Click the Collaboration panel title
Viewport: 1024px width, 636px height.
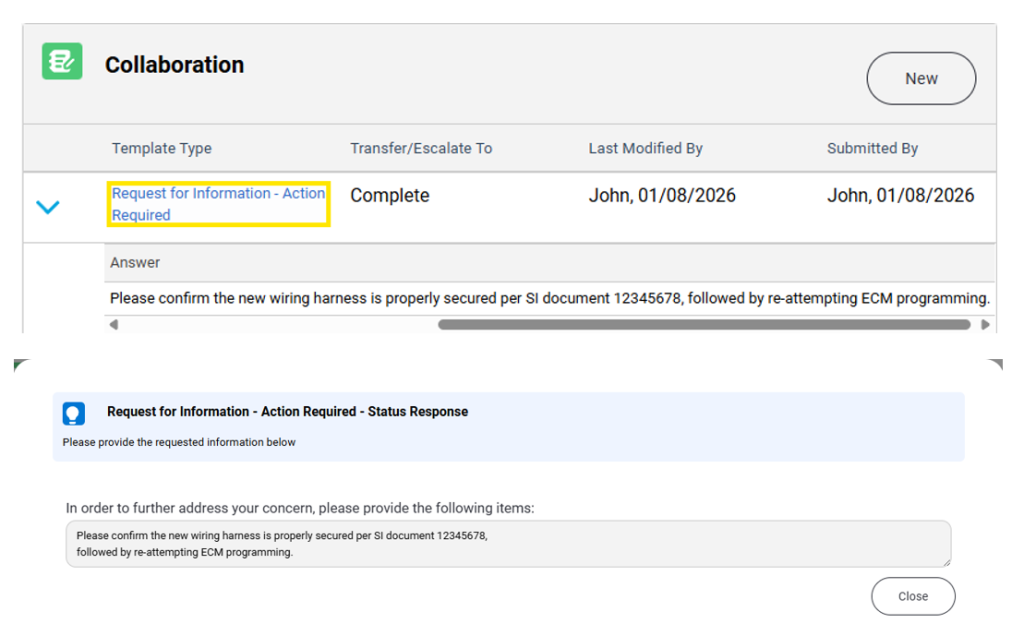pyautogui.click(x=174, y=65)
